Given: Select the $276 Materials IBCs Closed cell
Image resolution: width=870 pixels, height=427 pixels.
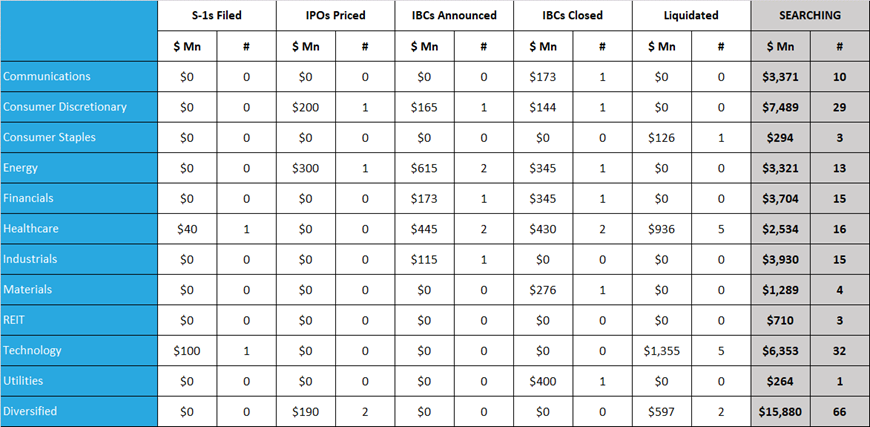Looking at the screenshot, I should pyautogui.click(x=543, y=290).
